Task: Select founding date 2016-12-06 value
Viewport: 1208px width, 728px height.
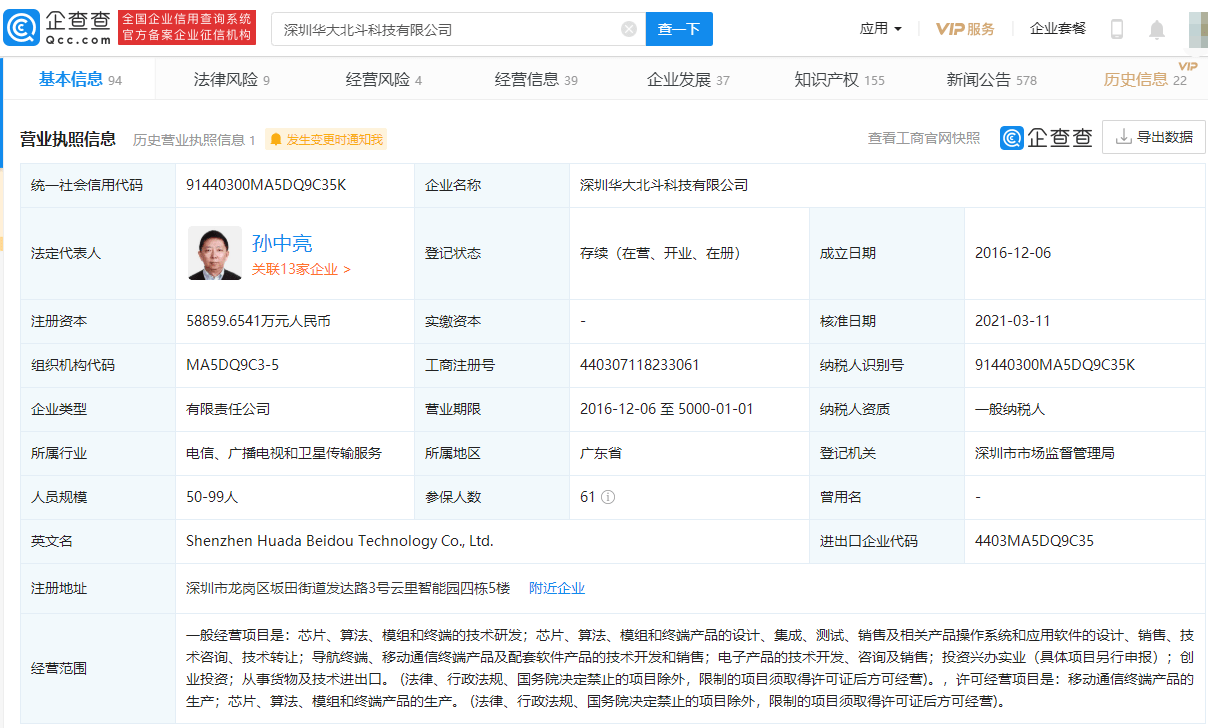Action: click(x=1013, y=253)
